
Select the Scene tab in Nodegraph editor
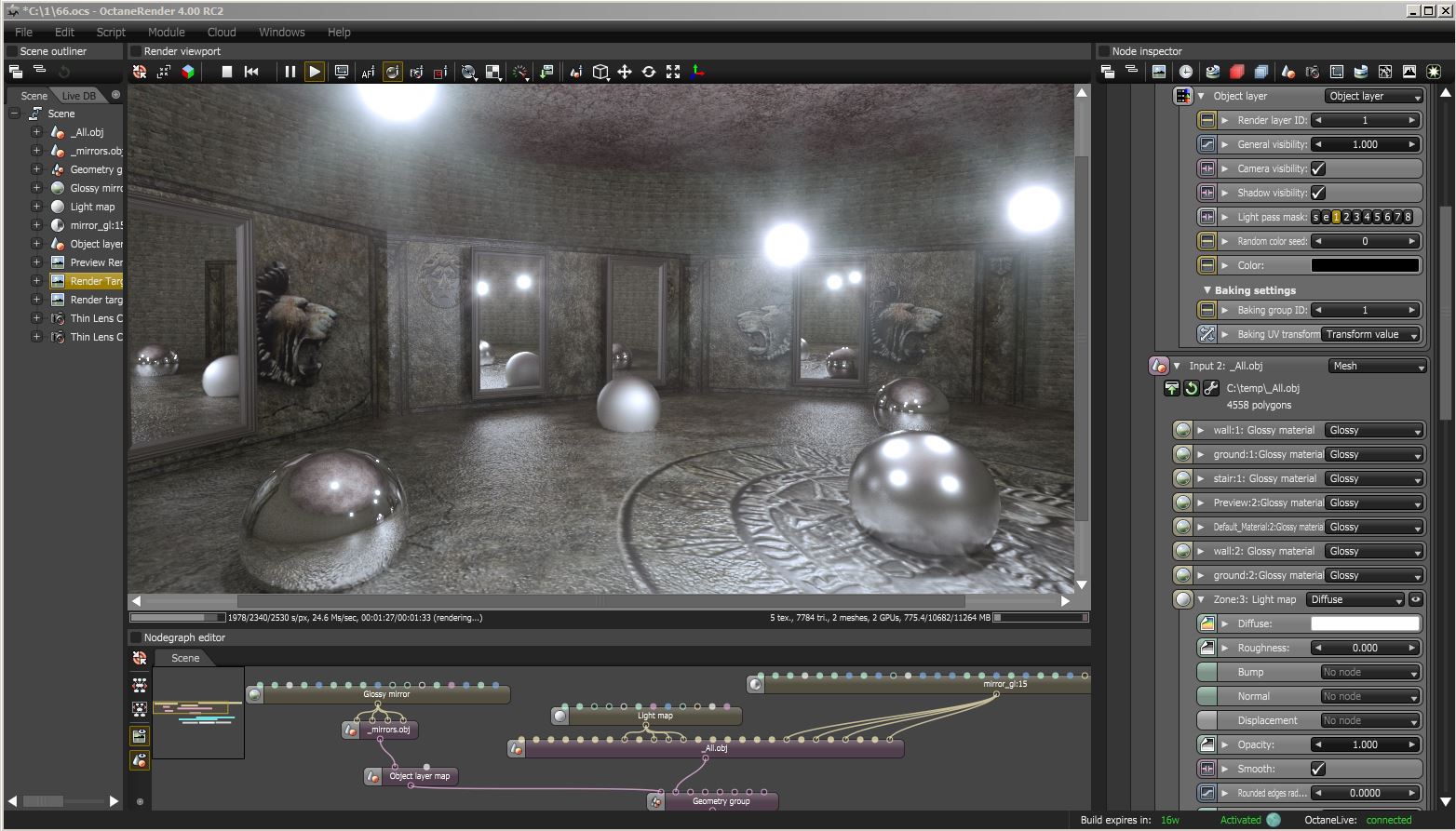coord(185,658)
